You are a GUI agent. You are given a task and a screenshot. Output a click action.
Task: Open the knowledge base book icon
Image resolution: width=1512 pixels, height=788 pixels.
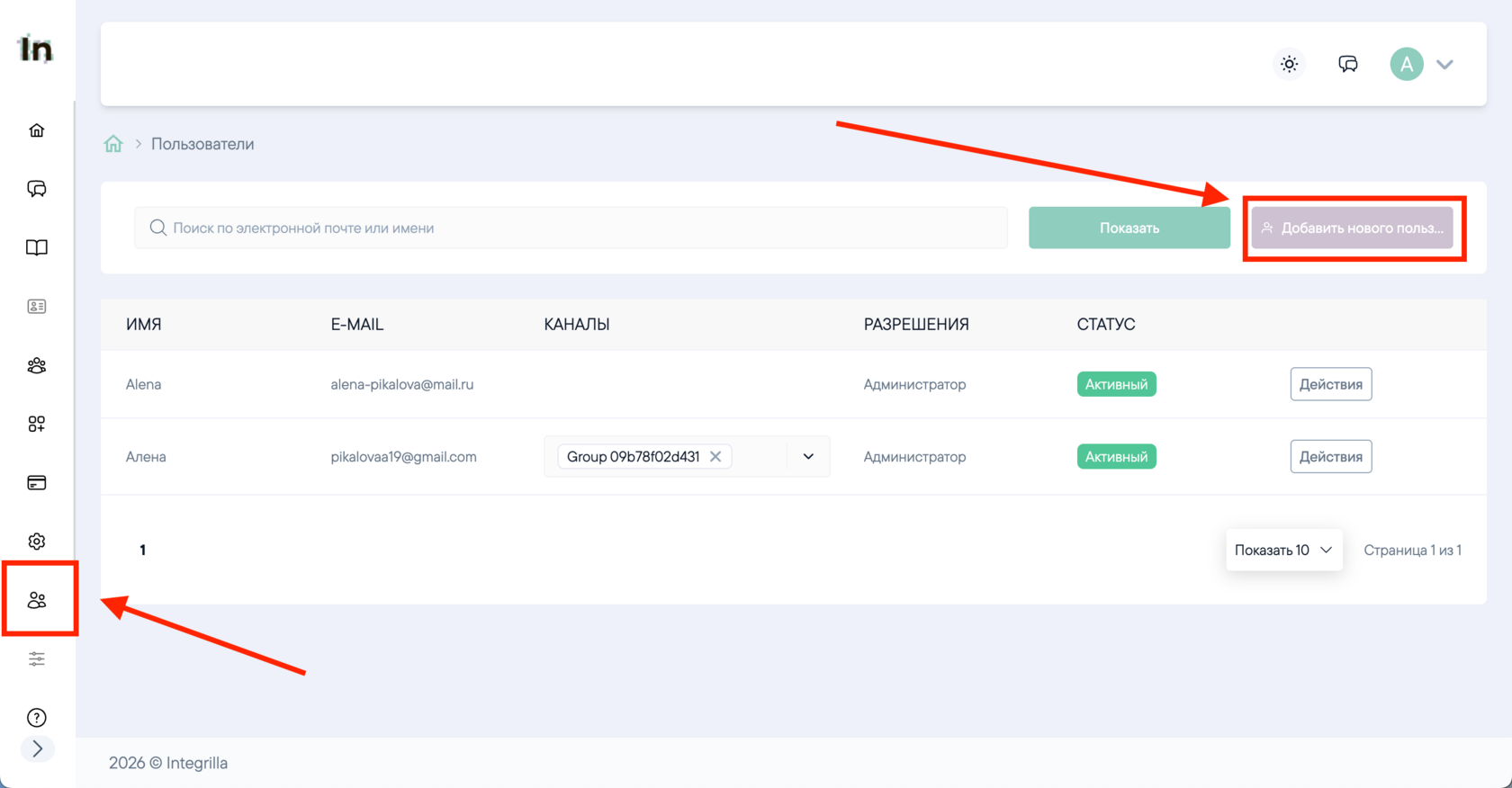coord(37,247)
